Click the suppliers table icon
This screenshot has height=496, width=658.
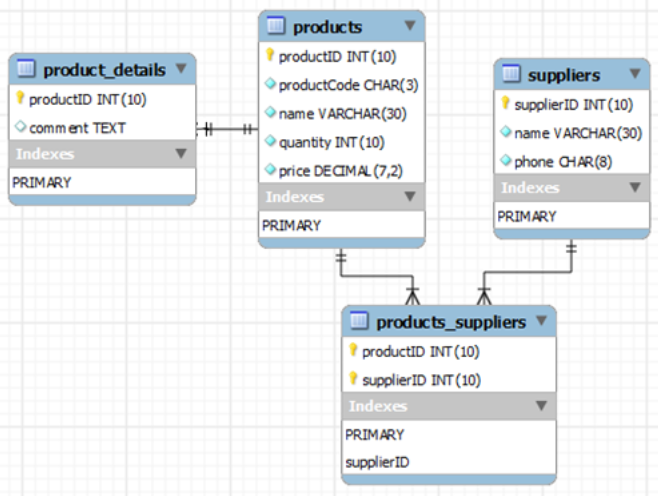(x=511, y=73)
